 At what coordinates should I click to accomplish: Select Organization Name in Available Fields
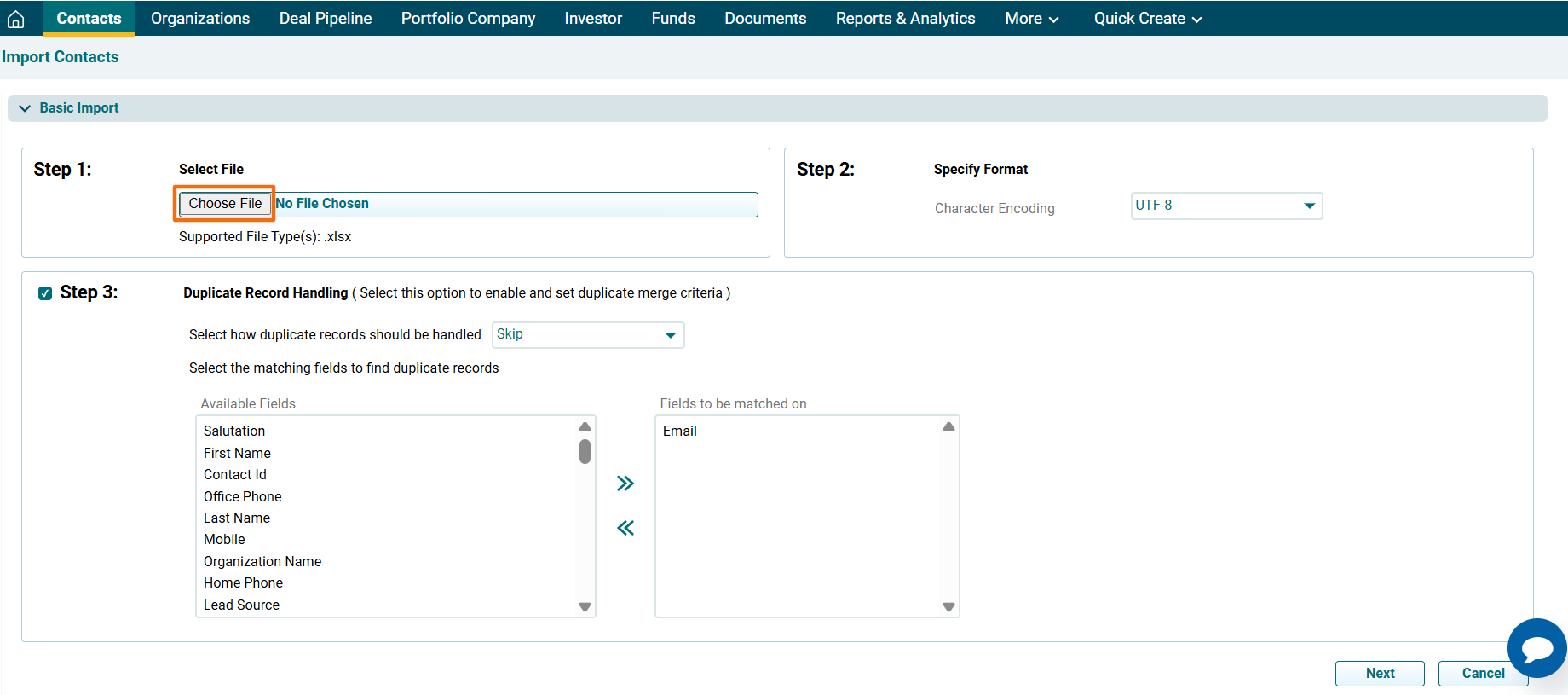pos(262,561)
